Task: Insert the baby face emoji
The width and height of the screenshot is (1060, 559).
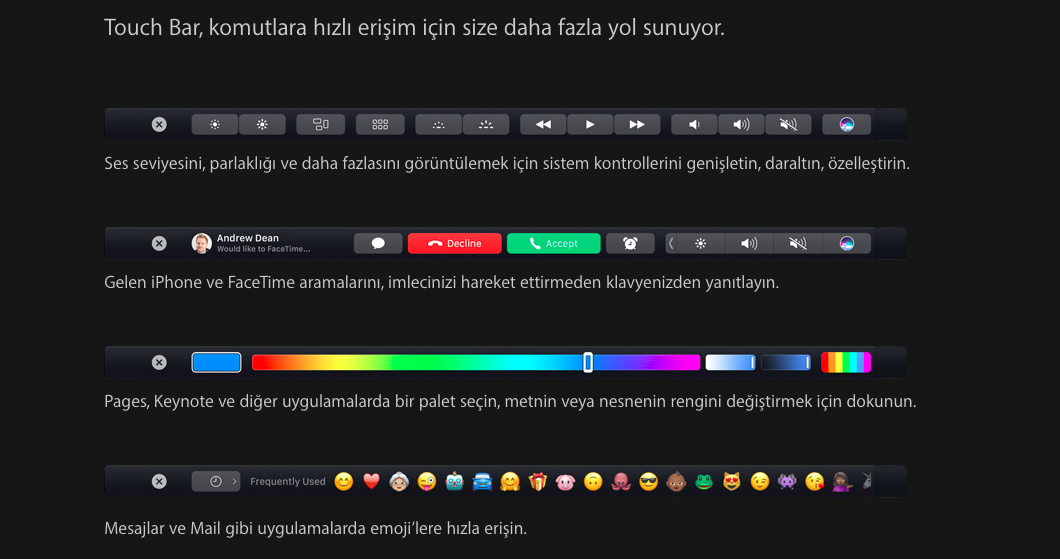Action: [x=676, y=481]
